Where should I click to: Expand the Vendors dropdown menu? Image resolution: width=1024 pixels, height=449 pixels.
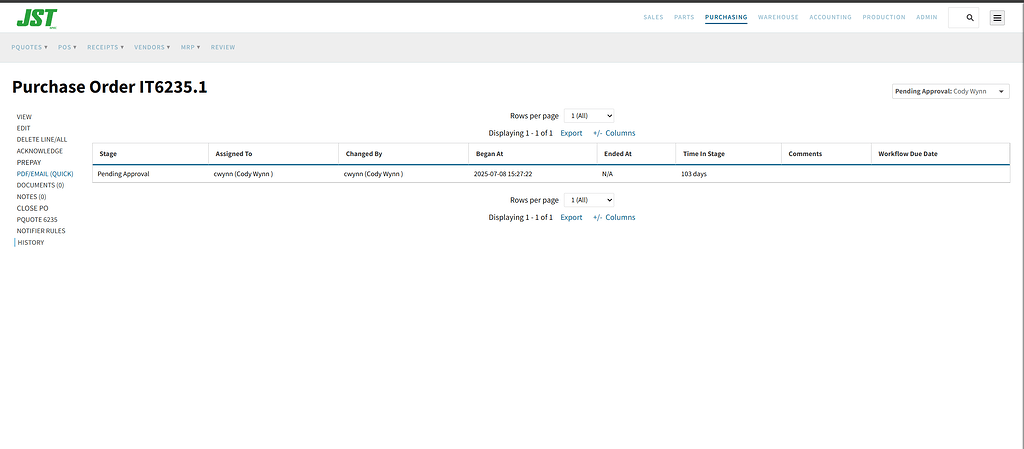(x=152, y=48)
